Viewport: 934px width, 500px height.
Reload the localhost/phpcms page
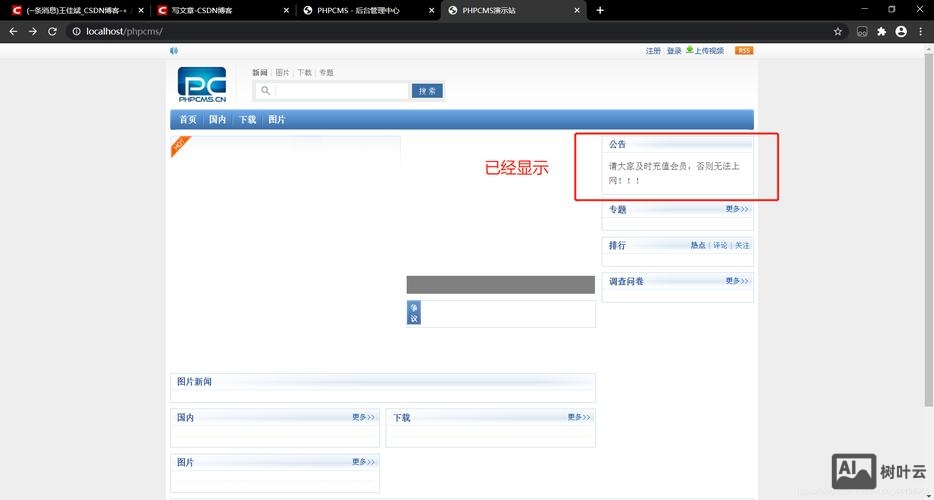coord(52,32)
